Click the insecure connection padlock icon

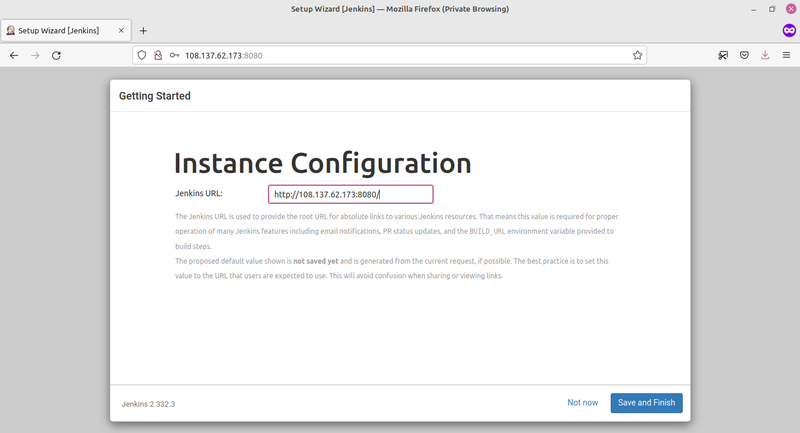(x=158, y=56)
